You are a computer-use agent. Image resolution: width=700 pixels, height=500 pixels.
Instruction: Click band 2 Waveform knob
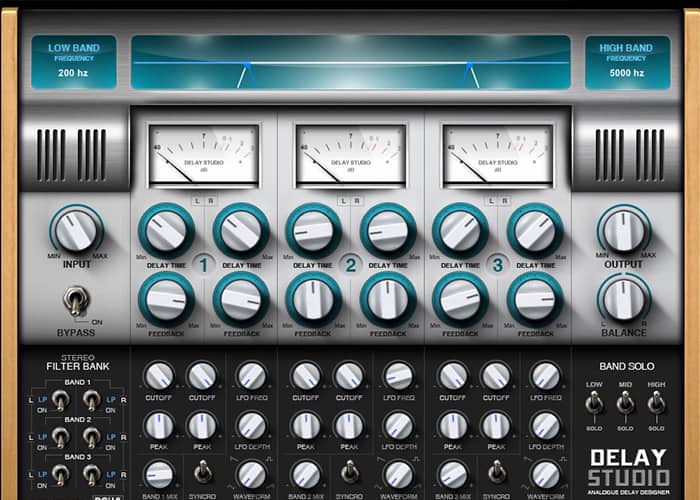(399, 475)
